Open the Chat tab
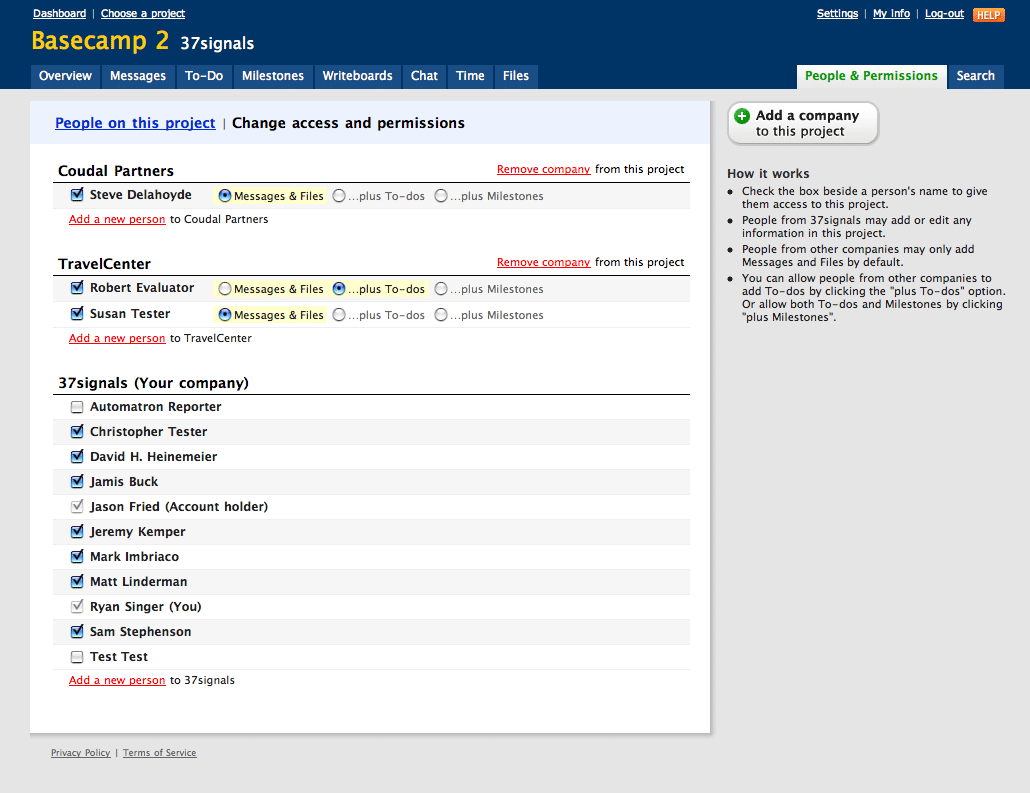The width and height of the screenshot is (1030, 793). [x=424, y=76]
